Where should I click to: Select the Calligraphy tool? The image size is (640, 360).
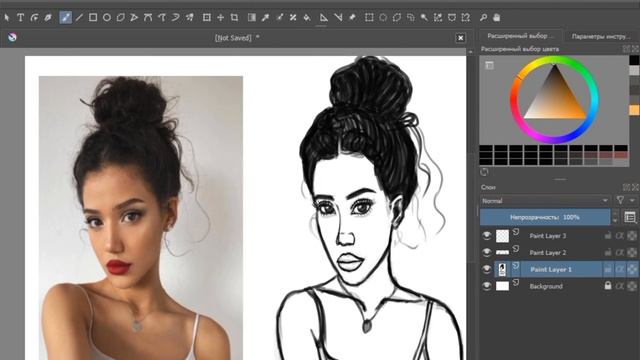[48, 18]
